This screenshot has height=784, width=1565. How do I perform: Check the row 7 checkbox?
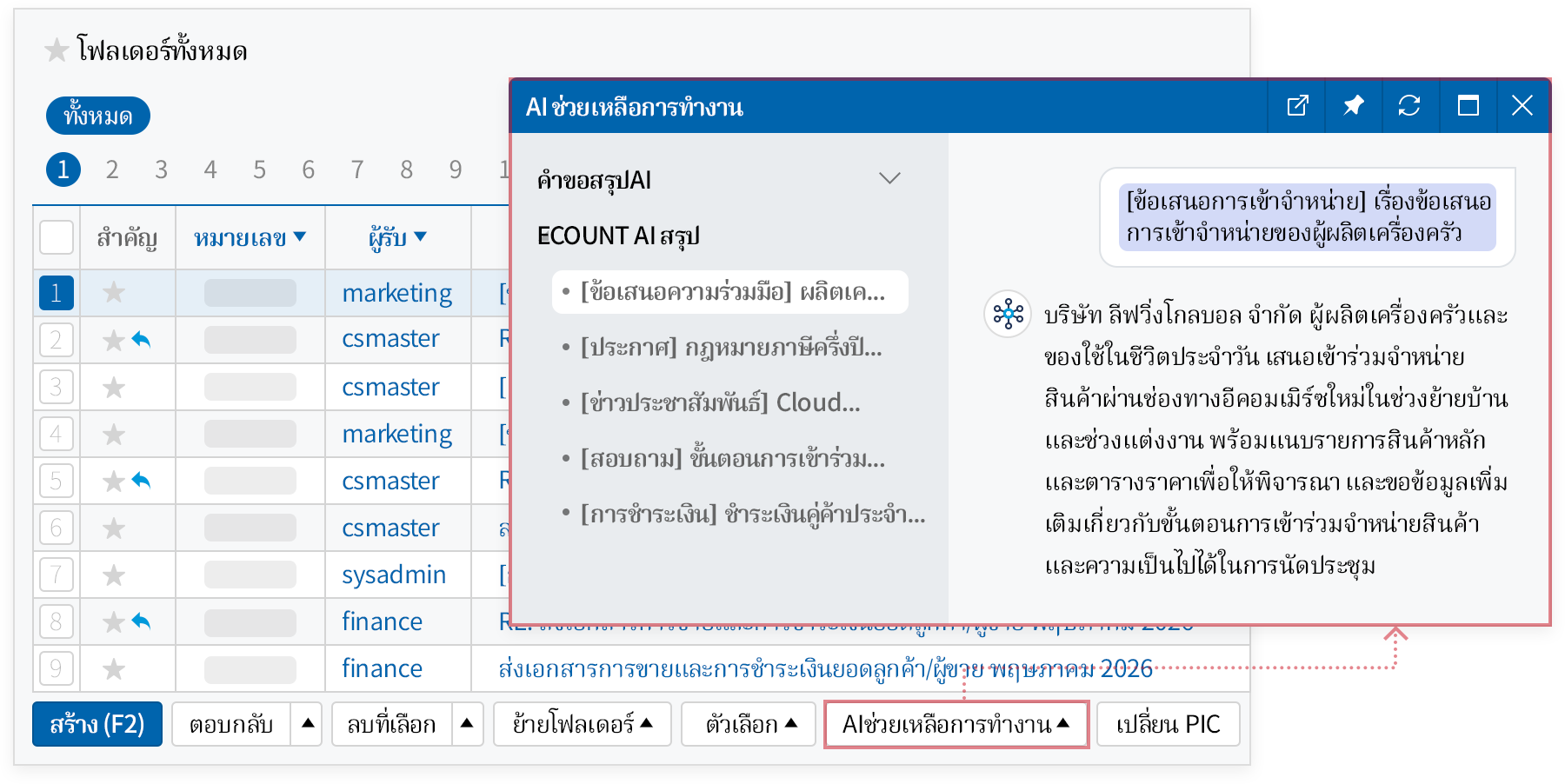(57, 575)
